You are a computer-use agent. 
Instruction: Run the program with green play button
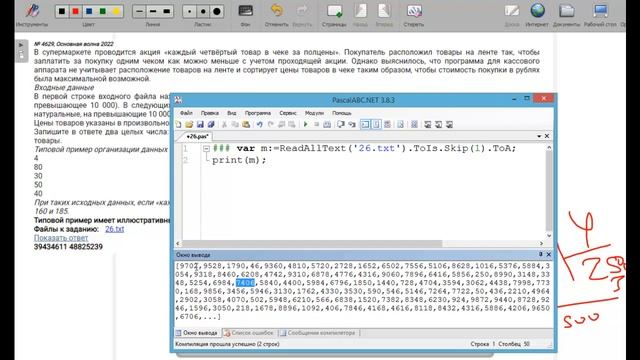tap(305, 124)
